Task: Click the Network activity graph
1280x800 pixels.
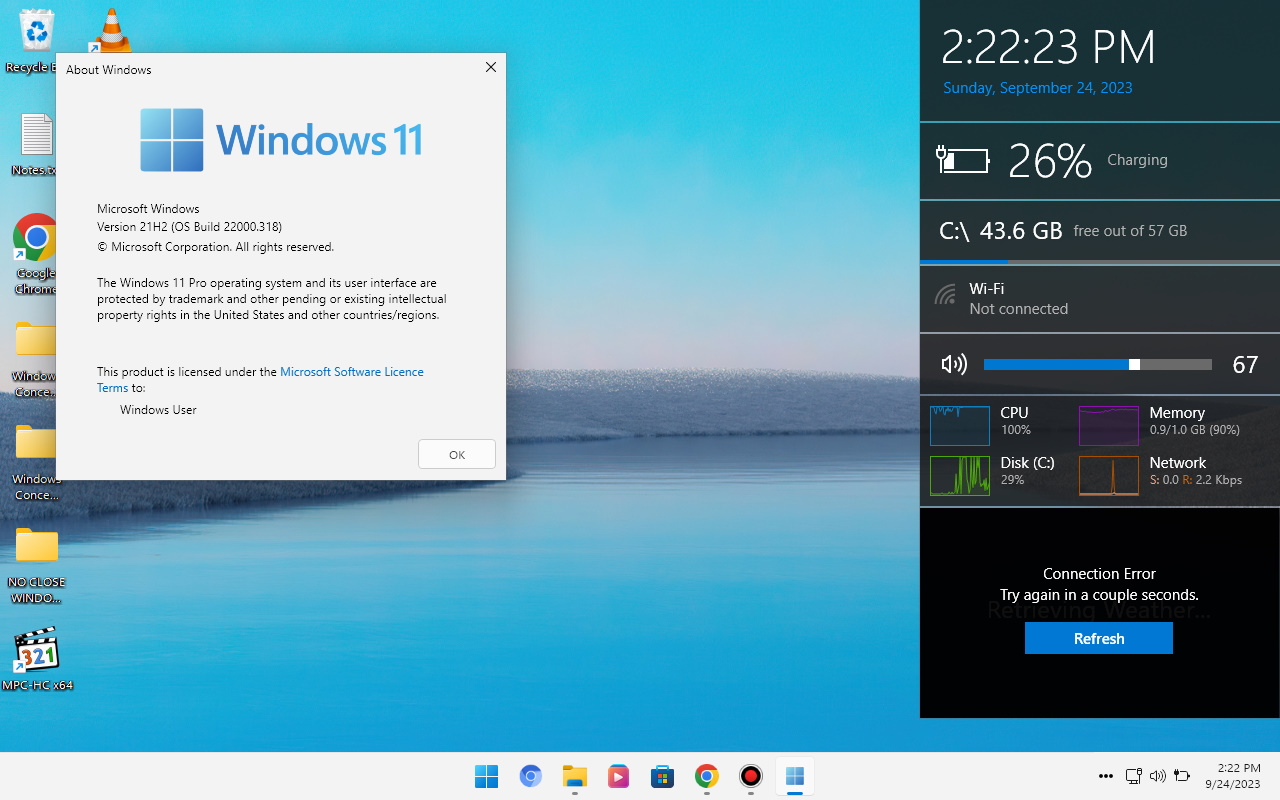Action: [x=1108, y=476]
